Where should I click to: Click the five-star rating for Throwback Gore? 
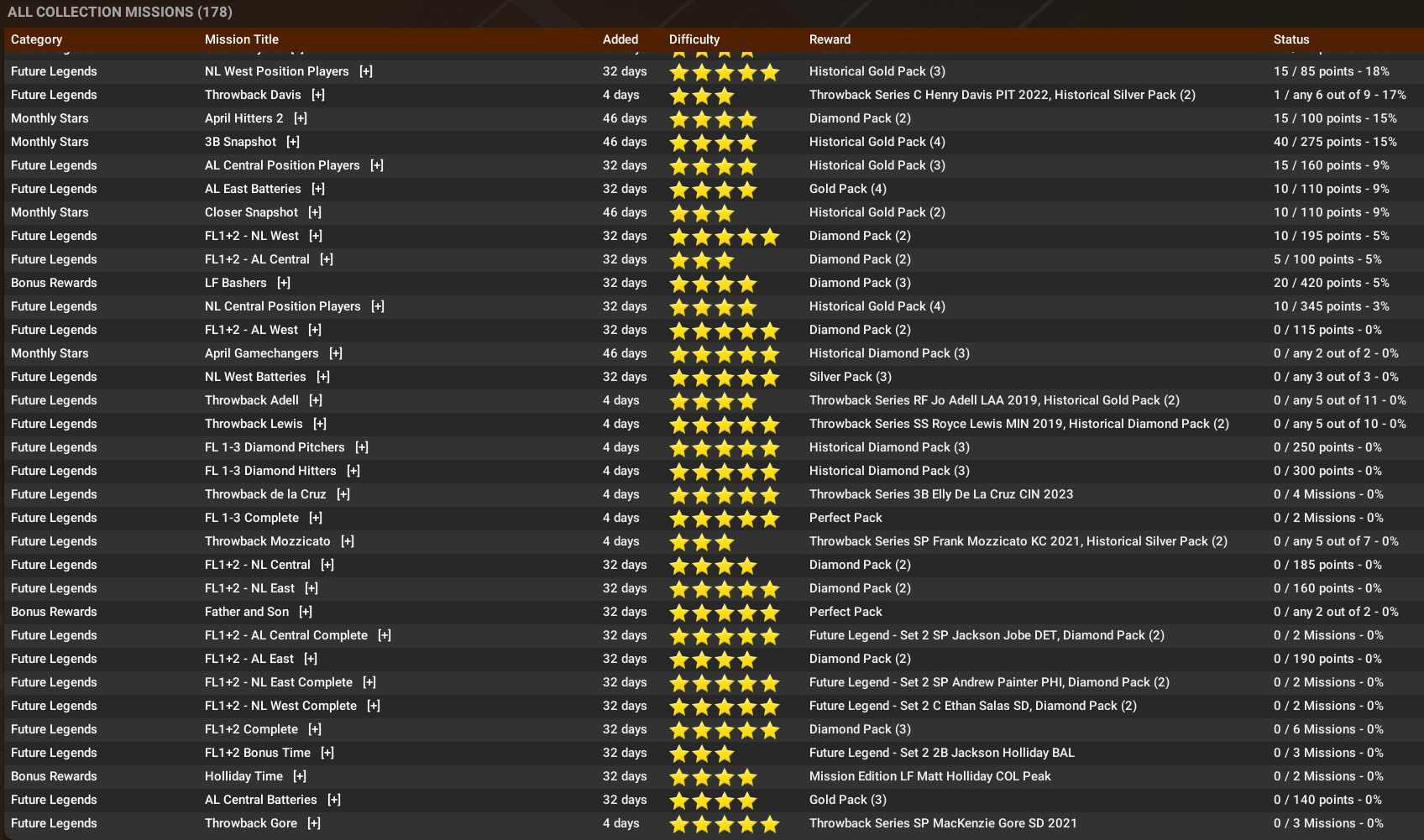click(724, 824)
